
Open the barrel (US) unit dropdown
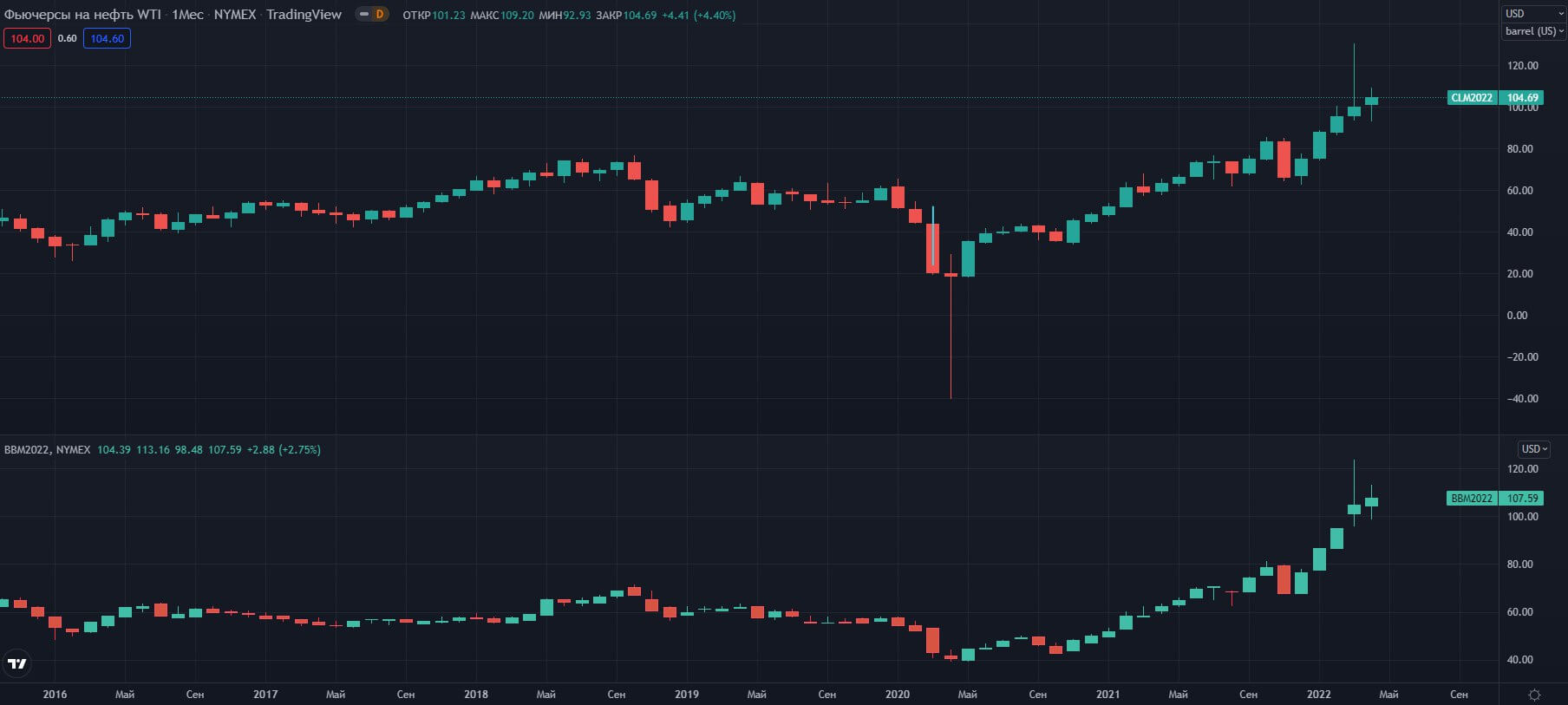tap(1534, 31)
